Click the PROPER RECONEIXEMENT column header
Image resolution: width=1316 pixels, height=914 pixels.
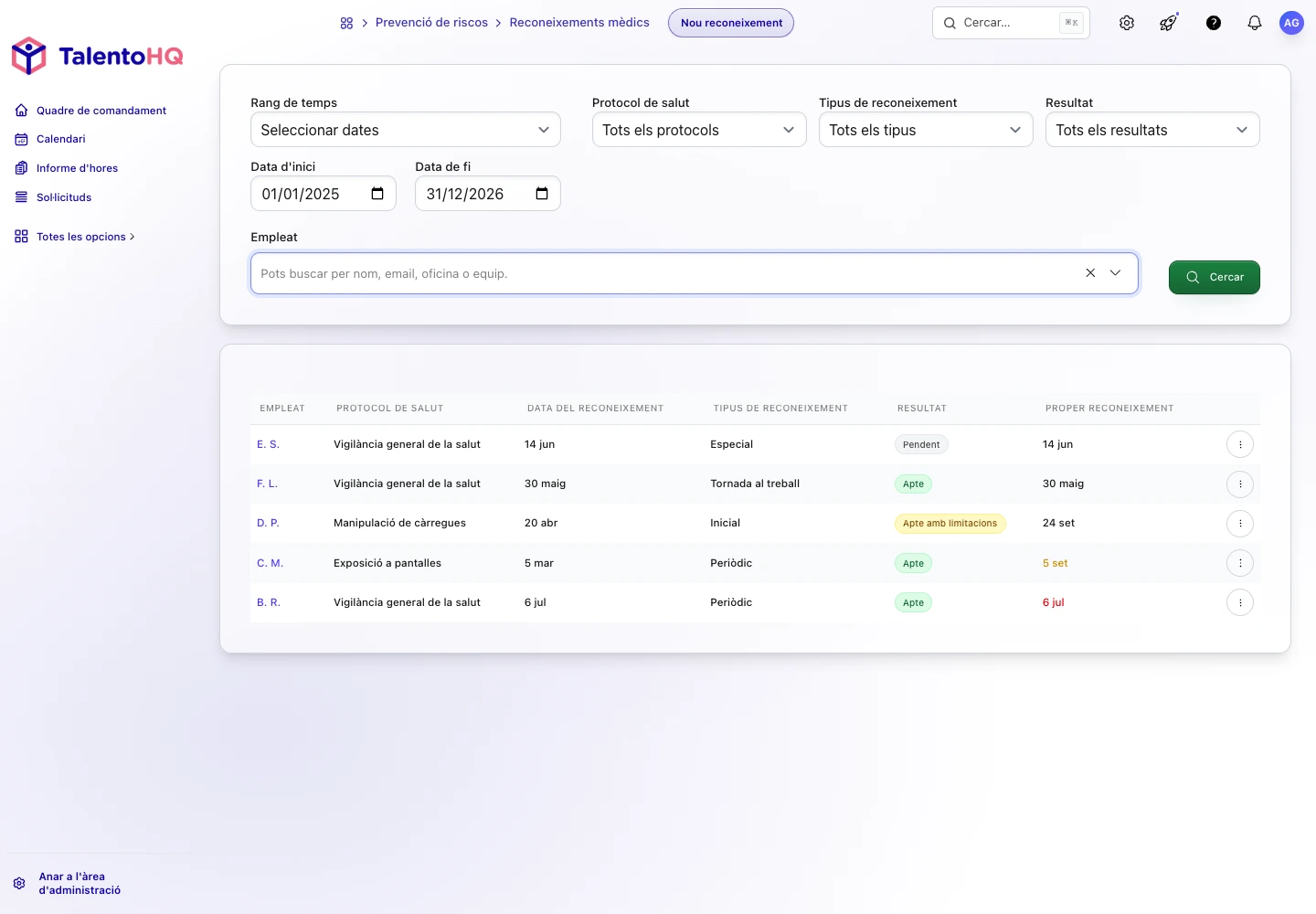(1109, 409)
